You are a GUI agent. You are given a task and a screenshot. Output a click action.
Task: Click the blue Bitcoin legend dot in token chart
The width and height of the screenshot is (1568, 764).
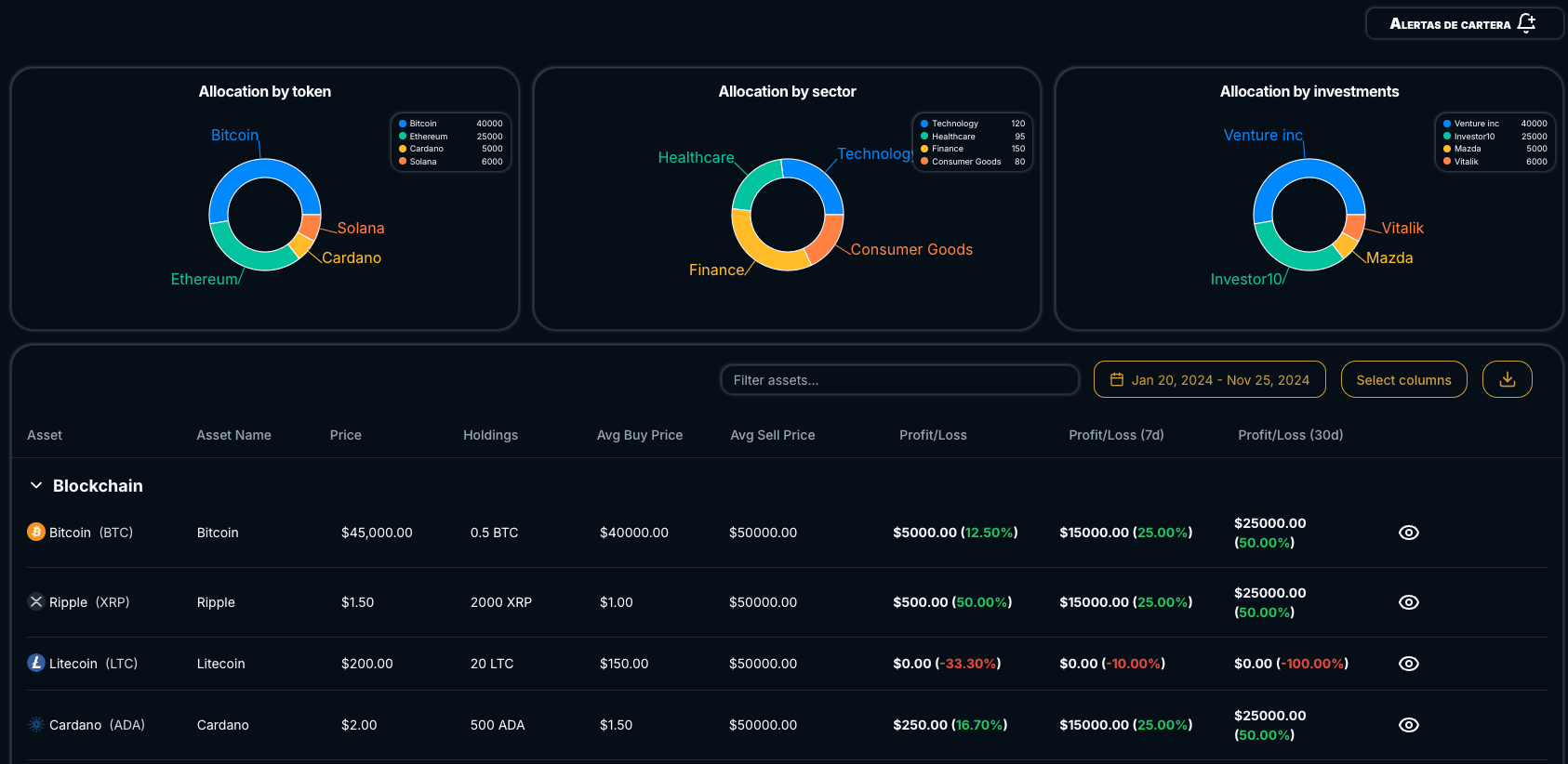pos(403,124)
